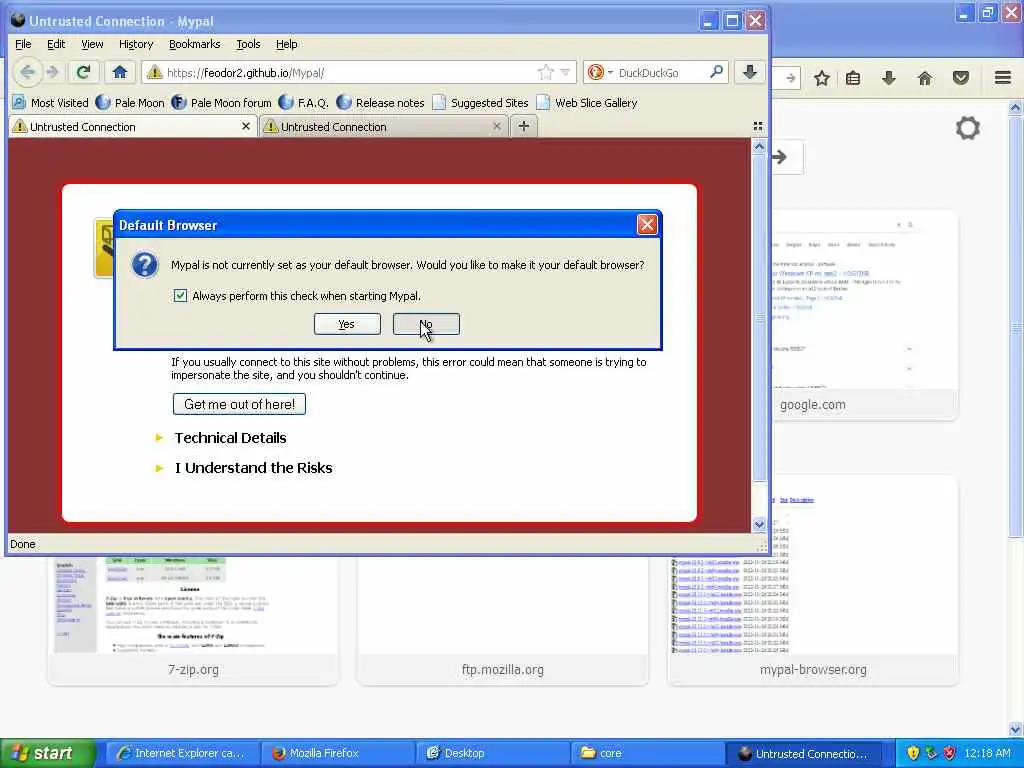
Task: Click the Firefox address bar go arrow
Action: coord(790,78)
